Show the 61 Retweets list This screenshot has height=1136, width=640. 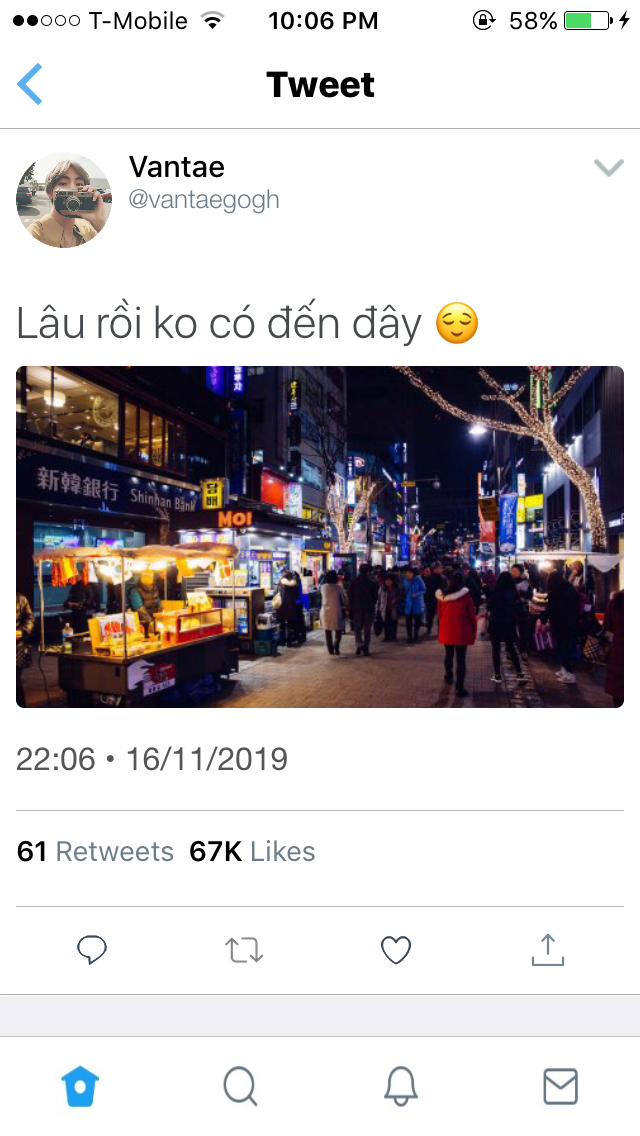click(95, 851)
